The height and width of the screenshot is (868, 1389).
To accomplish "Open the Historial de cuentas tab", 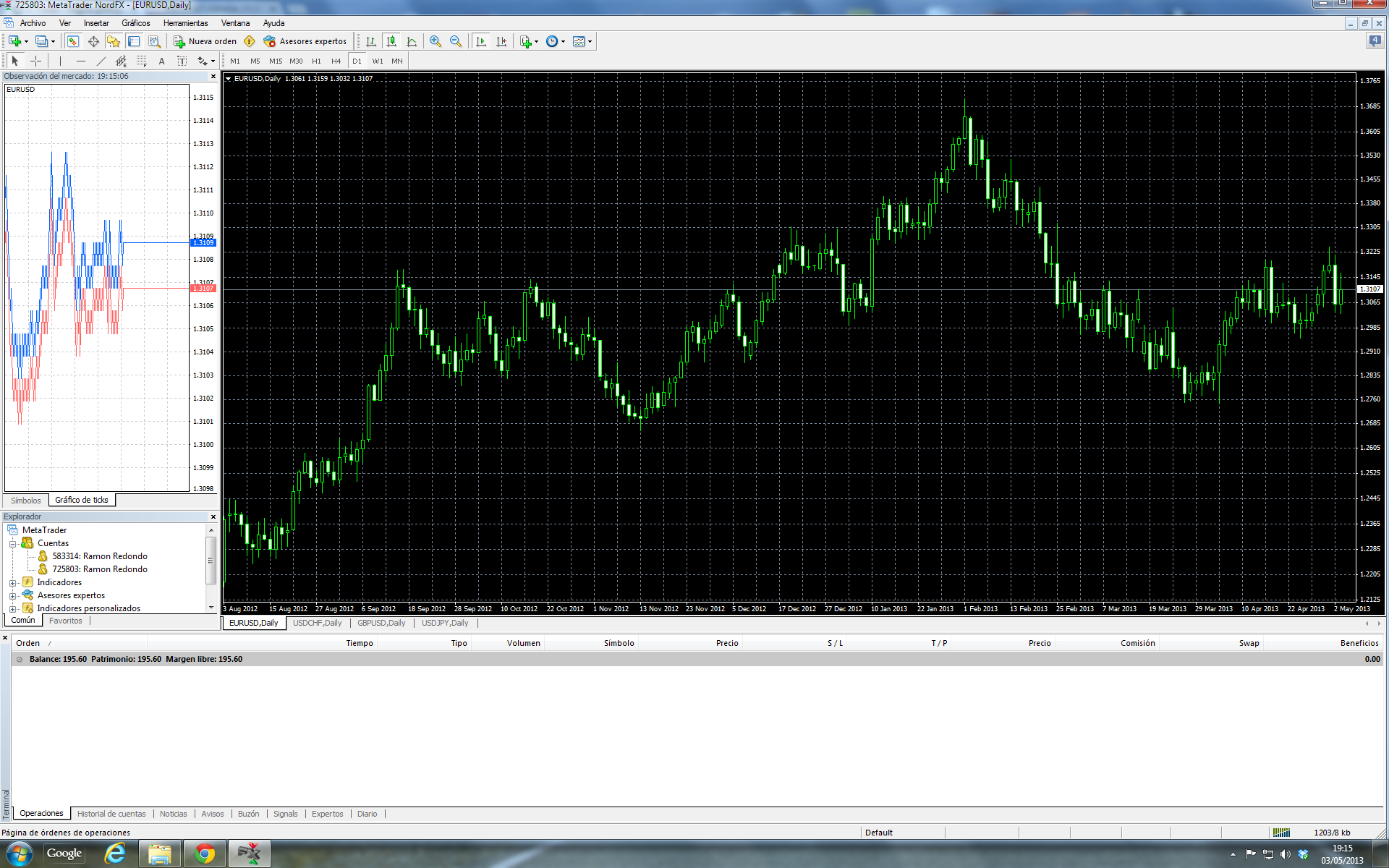I will pyautogui.click(x=111, y=814).
